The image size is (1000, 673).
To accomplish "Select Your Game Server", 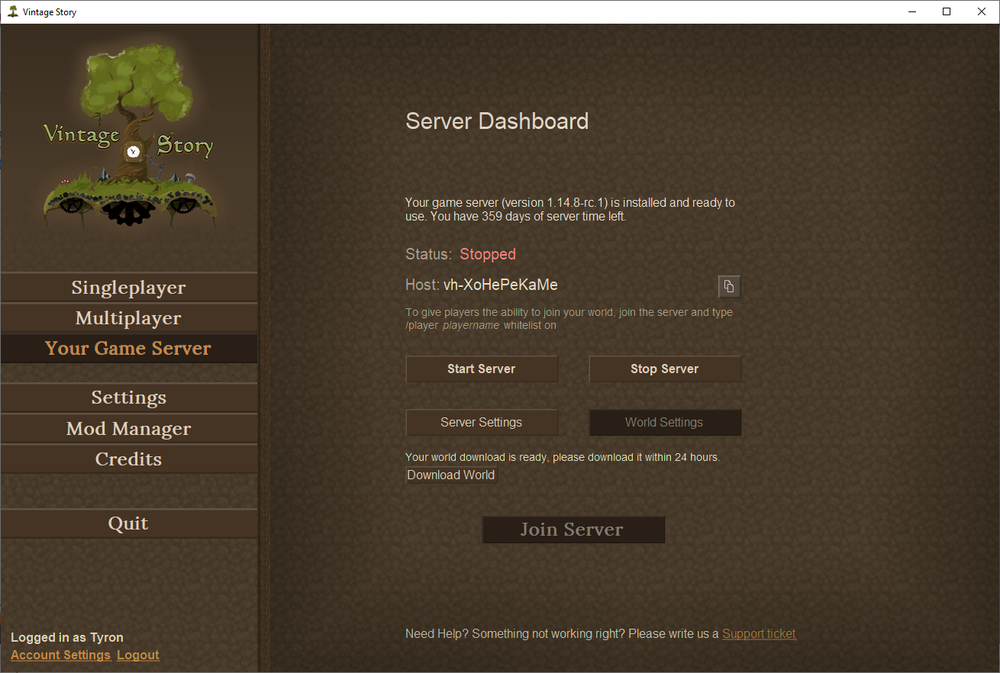I will coord(128,349).
